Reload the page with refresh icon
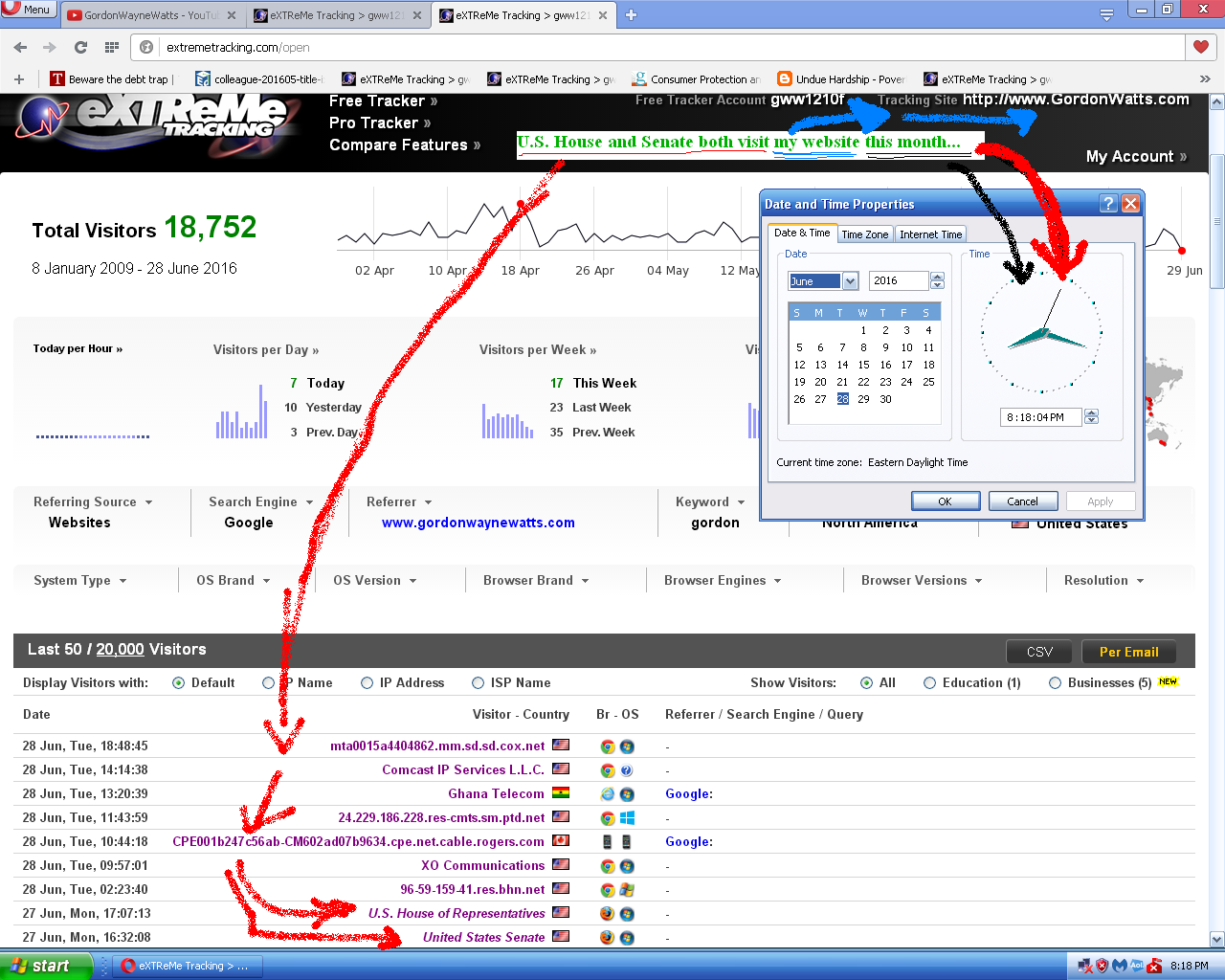 point(80,47)
